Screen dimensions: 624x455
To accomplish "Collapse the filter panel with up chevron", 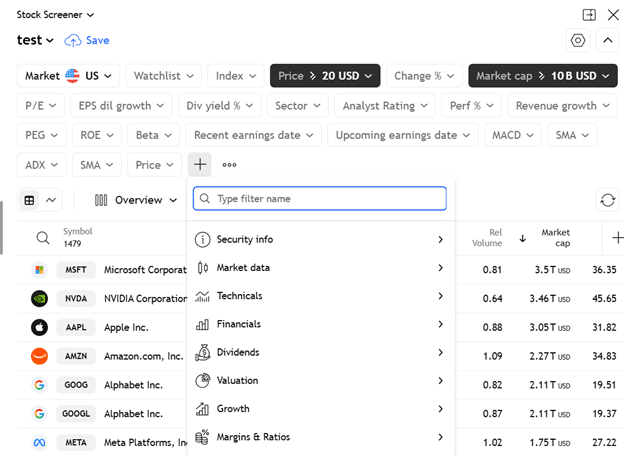I will (x=607, y=41).
